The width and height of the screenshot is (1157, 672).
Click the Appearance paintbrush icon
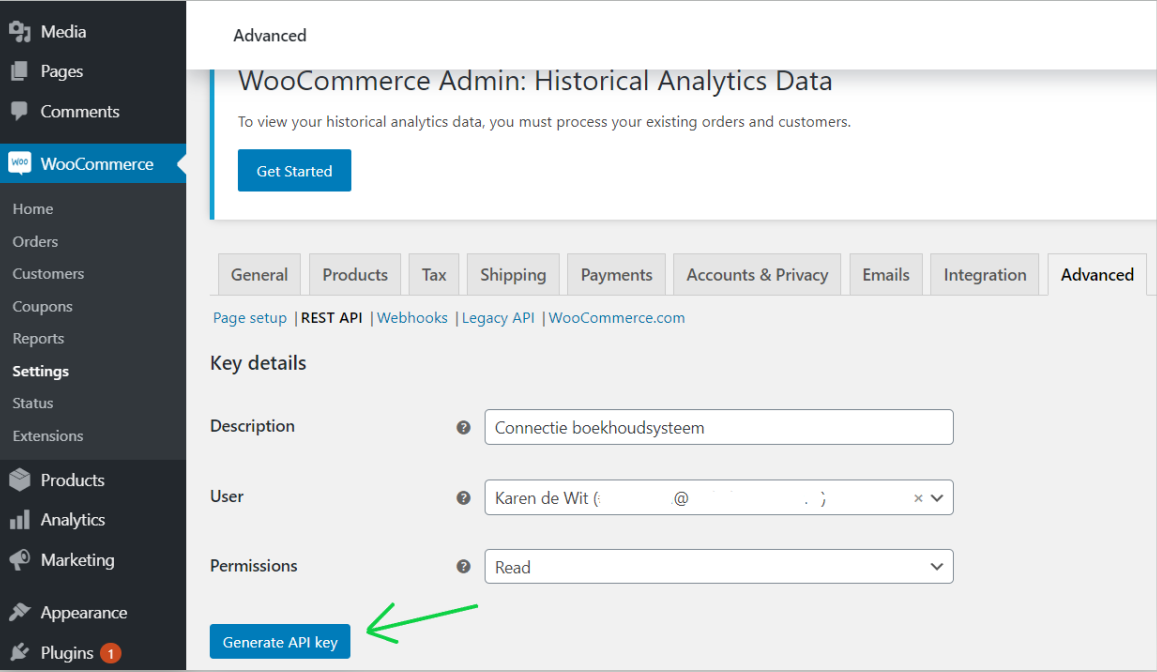click(20, 612)
